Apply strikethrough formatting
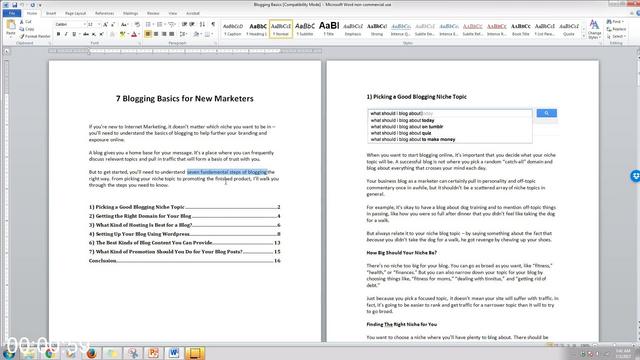This screenshot has height=360, width=640. point(86,34)
